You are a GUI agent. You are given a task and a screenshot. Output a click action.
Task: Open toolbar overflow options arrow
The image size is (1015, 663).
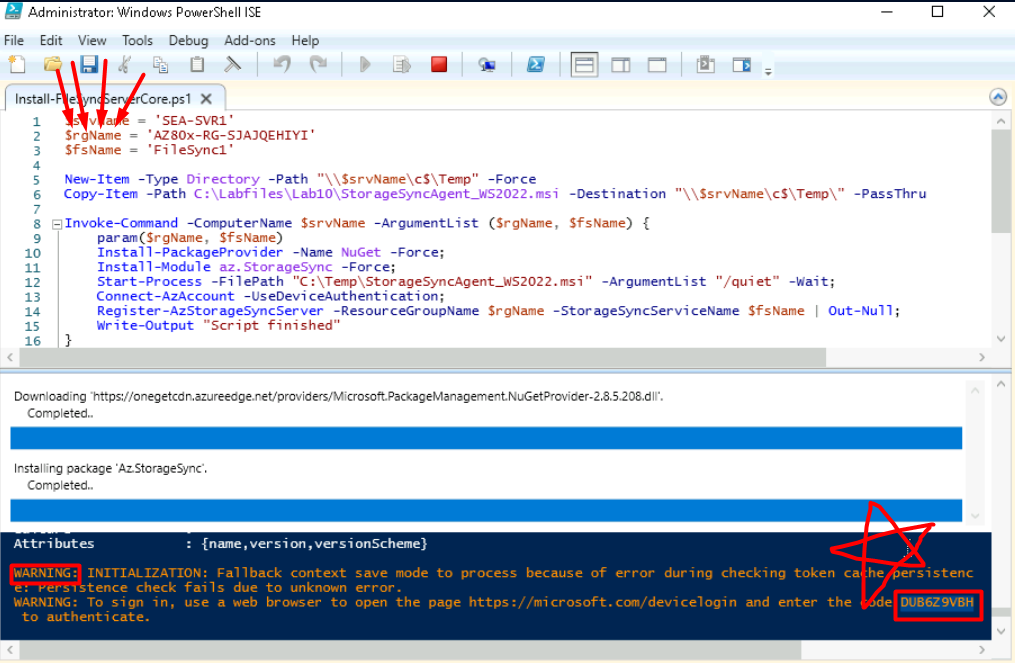click(768, 71)
